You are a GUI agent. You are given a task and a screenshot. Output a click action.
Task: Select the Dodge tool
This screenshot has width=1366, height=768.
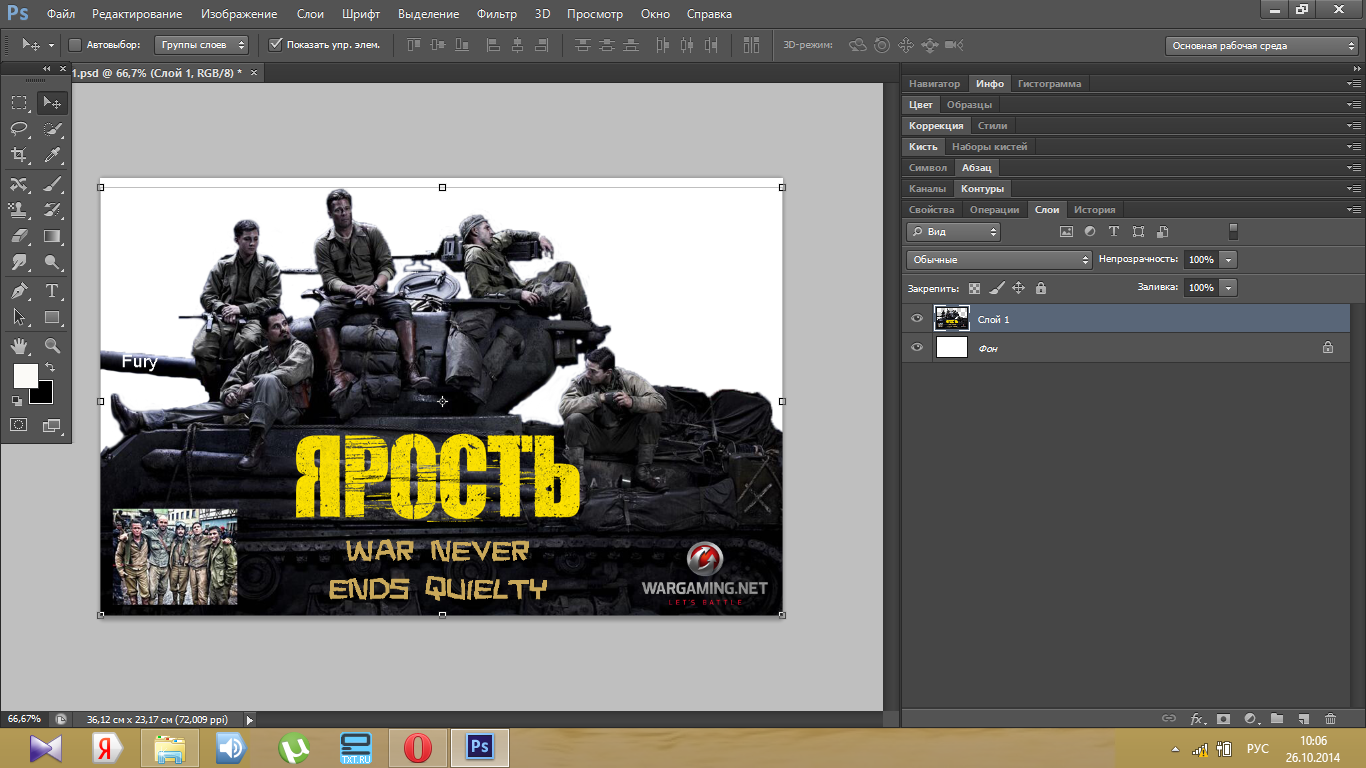pos(52,263)
